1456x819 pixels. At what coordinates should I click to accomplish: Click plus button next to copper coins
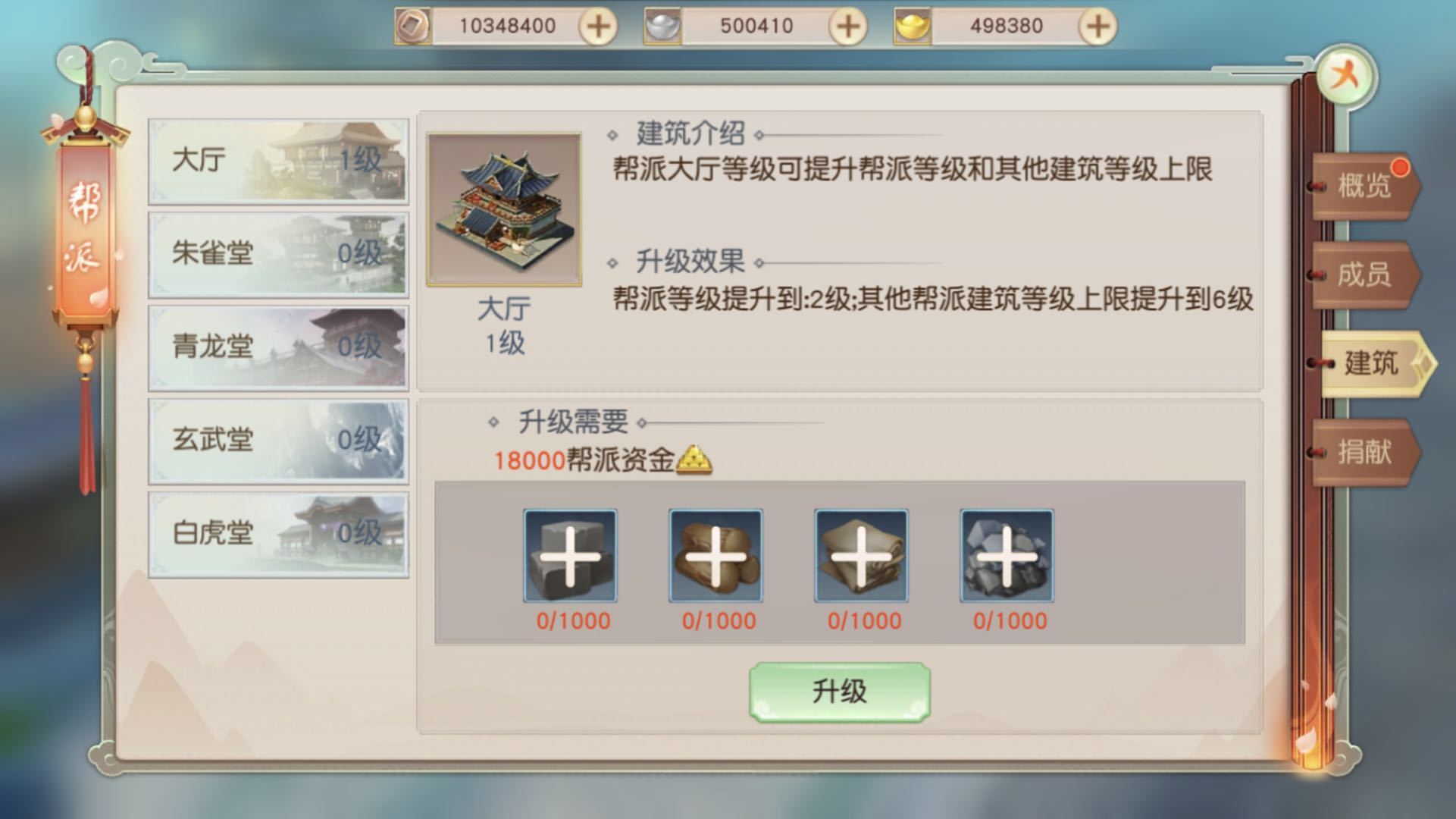(598, 27)
